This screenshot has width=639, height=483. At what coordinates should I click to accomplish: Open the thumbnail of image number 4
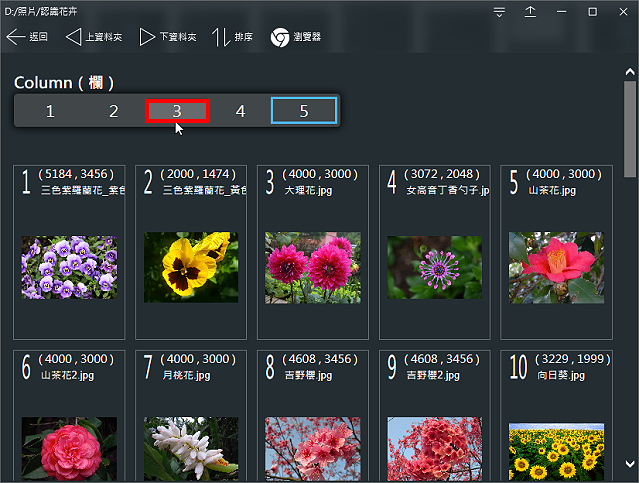pos(435,267)
